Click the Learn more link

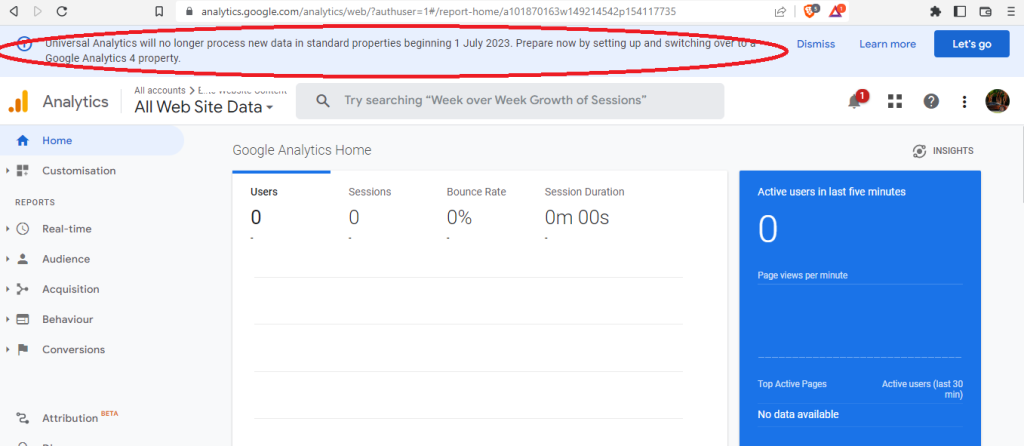click(x=887, y=44)
